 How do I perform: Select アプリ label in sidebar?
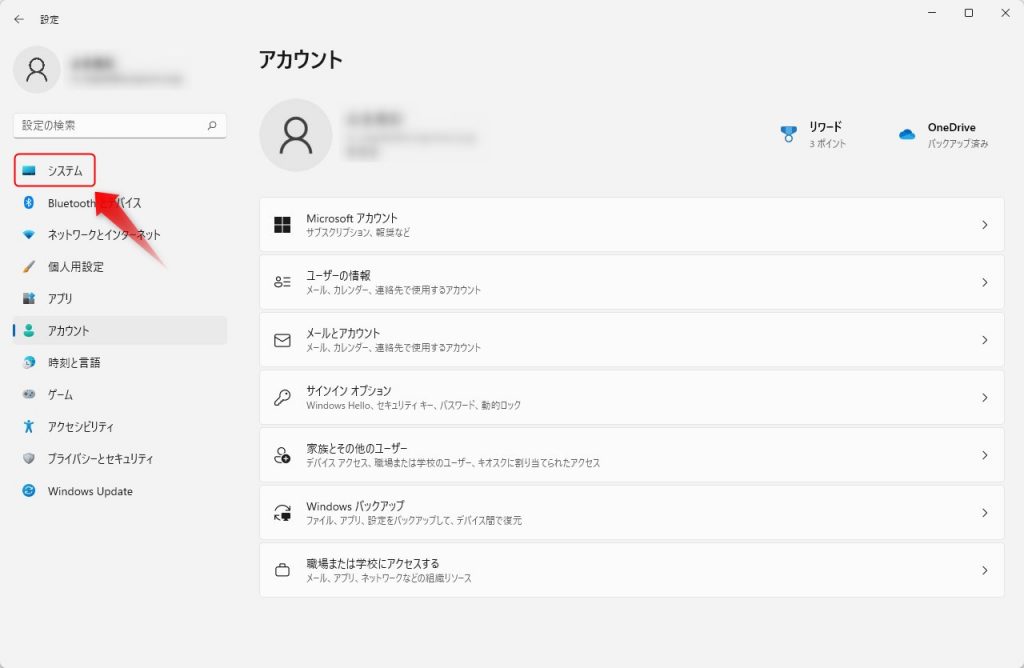pyautogui.click(x=60, y=298)
